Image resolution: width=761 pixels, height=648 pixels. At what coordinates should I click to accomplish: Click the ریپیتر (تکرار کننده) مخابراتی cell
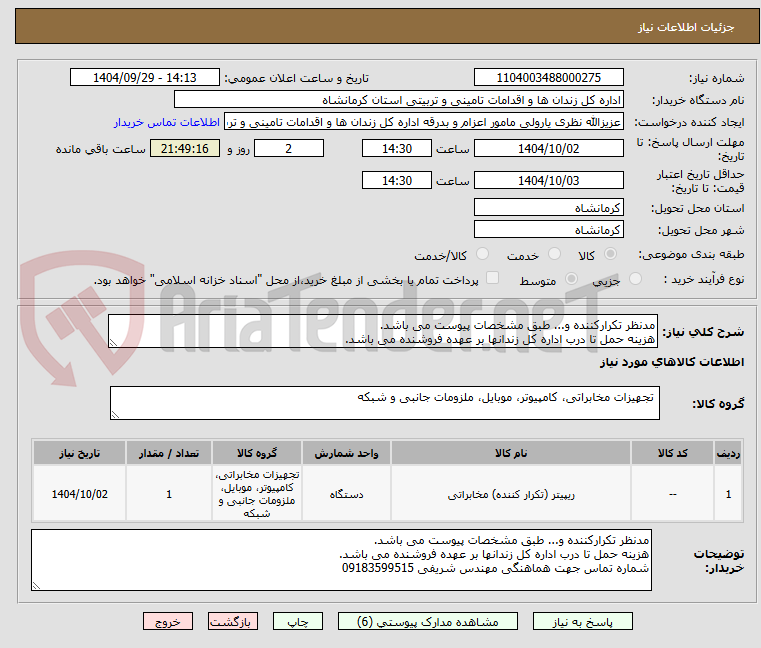point(511,494)
